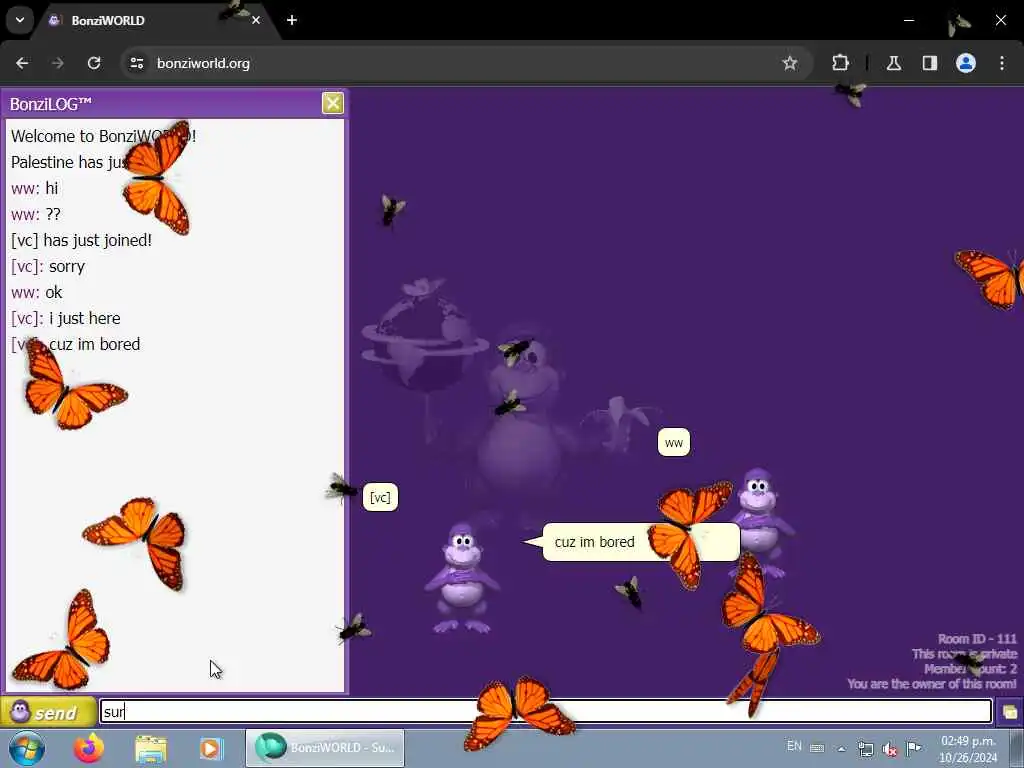This screenshot has width=1024, height=768.
Task: Open the media player taskbar icon
Action: [x=211, y=748]
